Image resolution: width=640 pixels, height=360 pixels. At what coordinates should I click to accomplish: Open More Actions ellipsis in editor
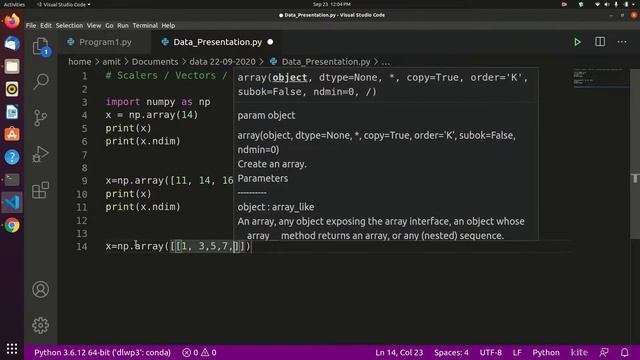click(x=622, y=42)
